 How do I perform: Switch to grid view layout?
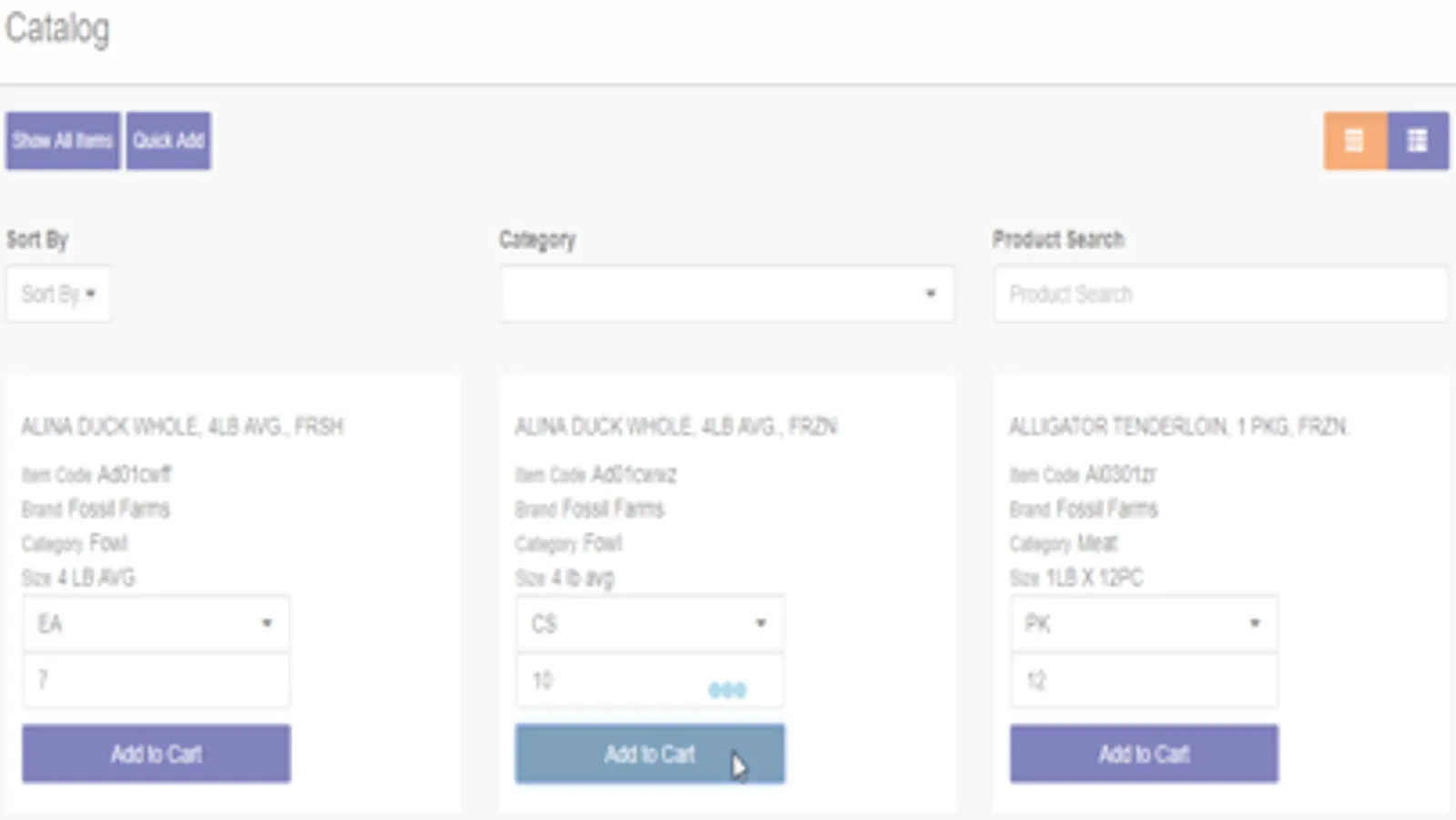(1417, 141)
